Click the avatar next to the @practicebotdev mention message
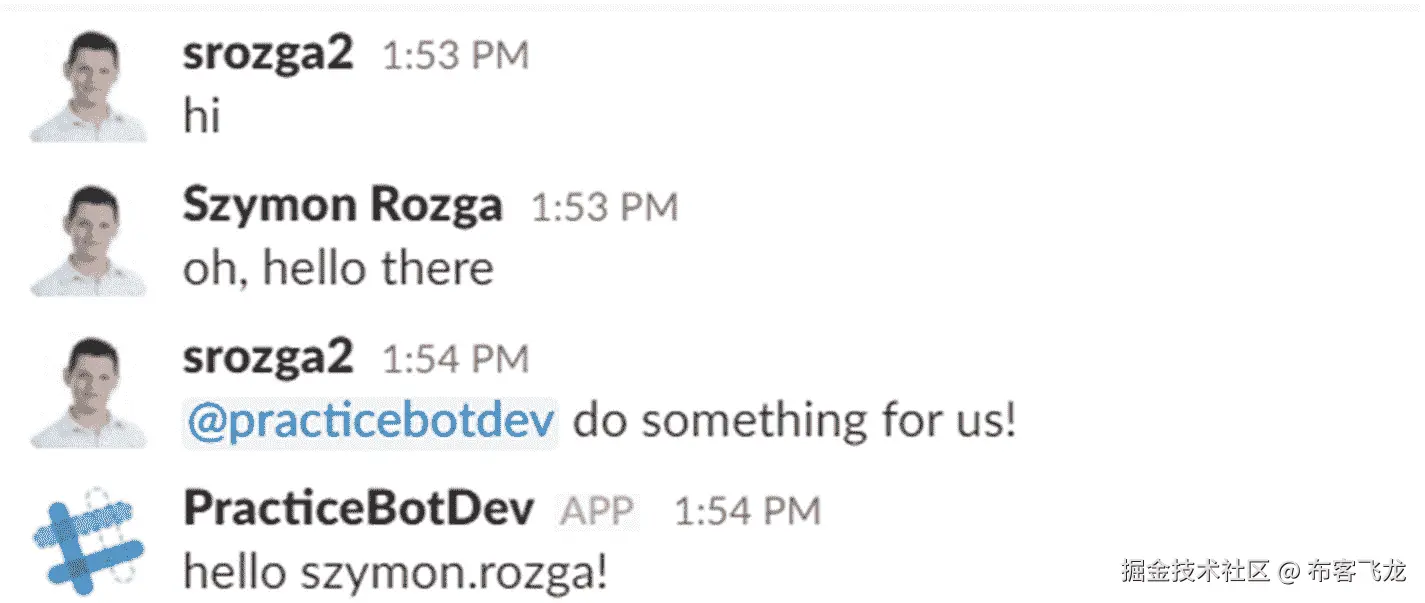Viewport: 1425px width, 603px height. (x=89, y=391)
